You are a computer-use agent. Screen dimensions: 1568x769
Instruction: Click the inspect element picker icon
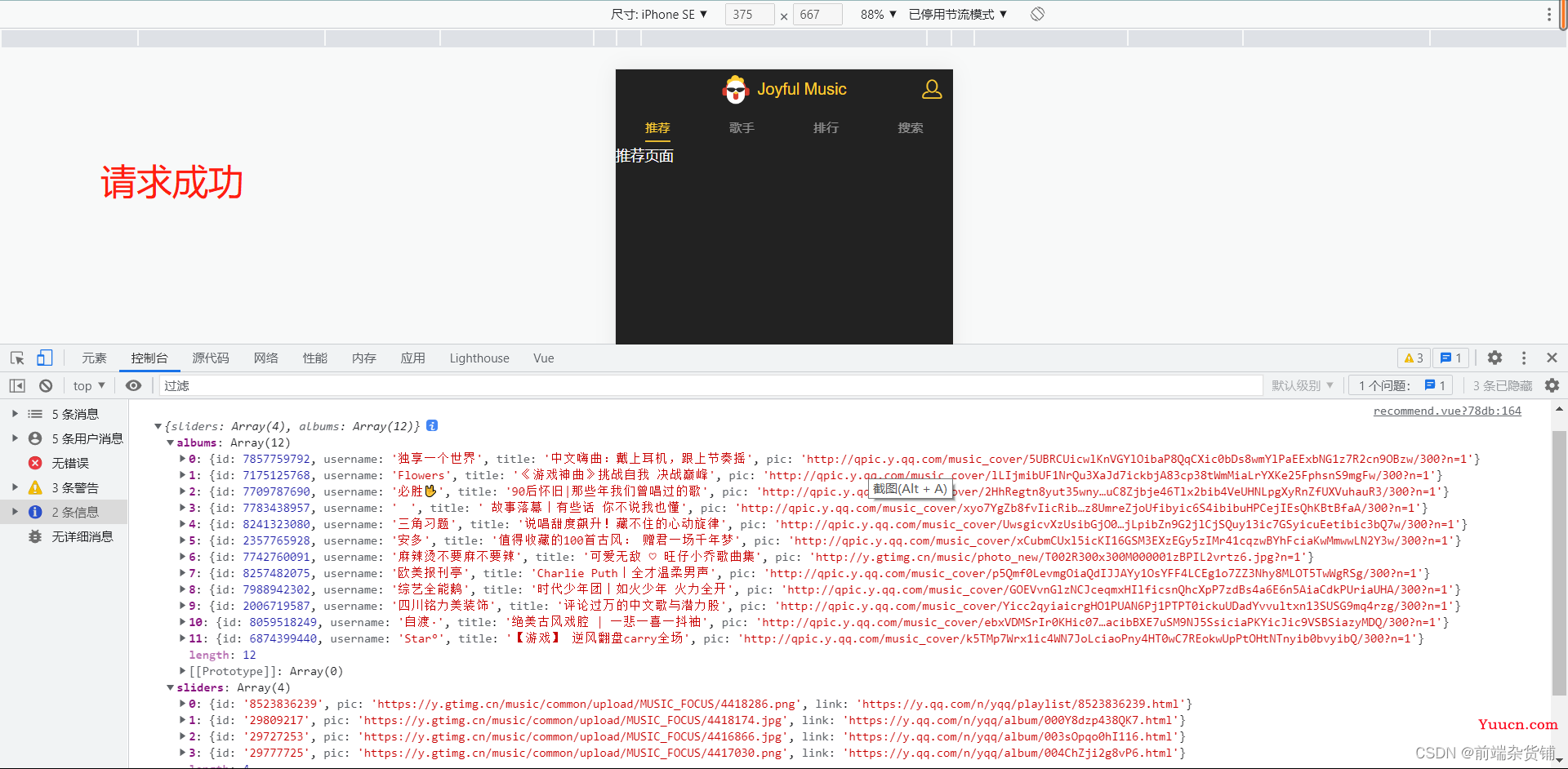click(x=17, y=358)
